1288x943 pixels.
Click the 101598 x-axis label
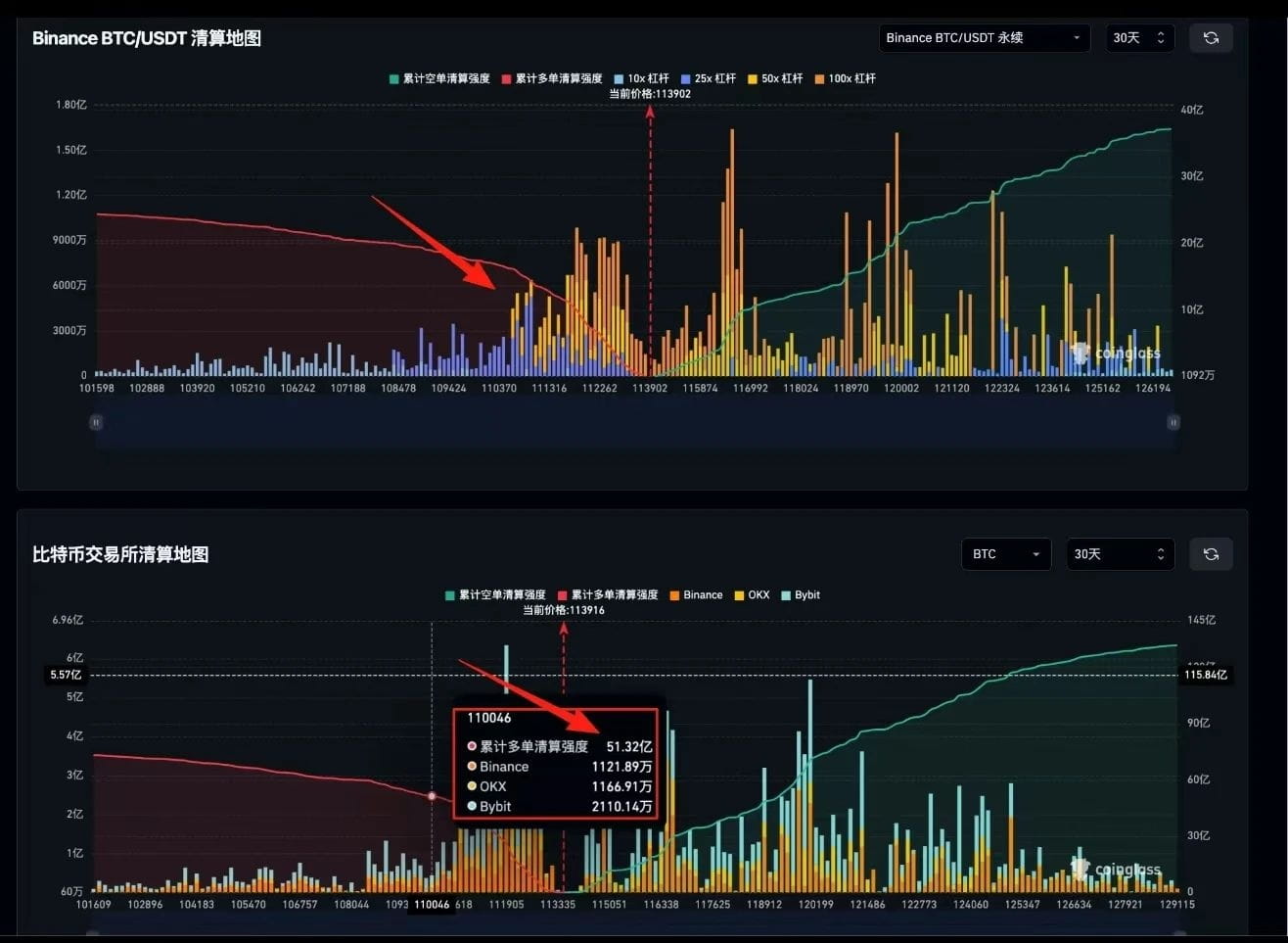tap(97, 389)
